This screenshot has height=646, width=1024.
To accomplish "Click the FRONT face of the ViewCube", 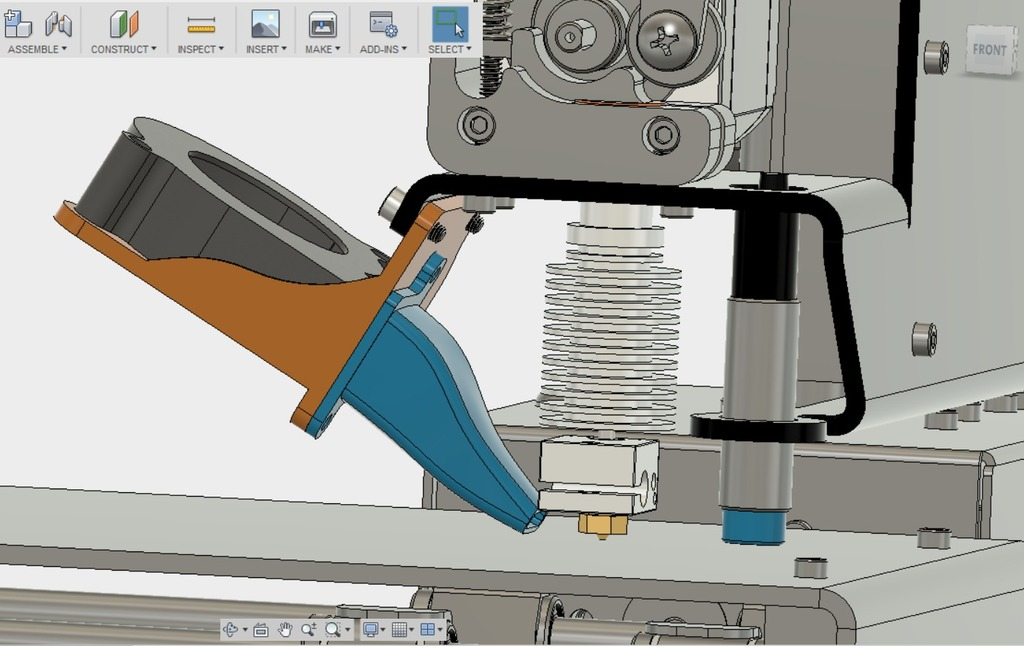I will click(x=990, y=50).
